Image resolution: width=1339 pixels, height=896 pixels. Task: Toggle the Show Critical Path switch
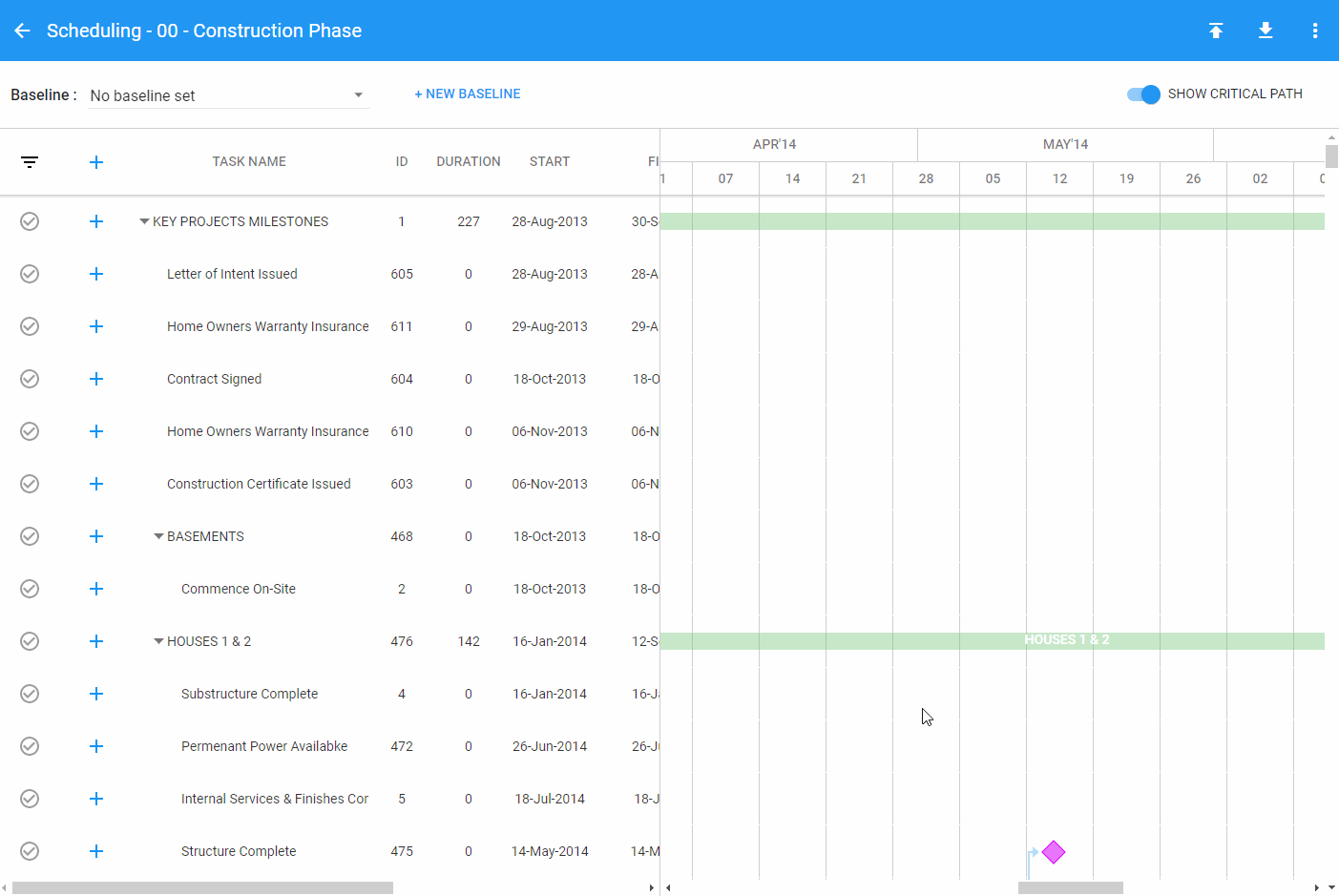[x=1143, y=94]
